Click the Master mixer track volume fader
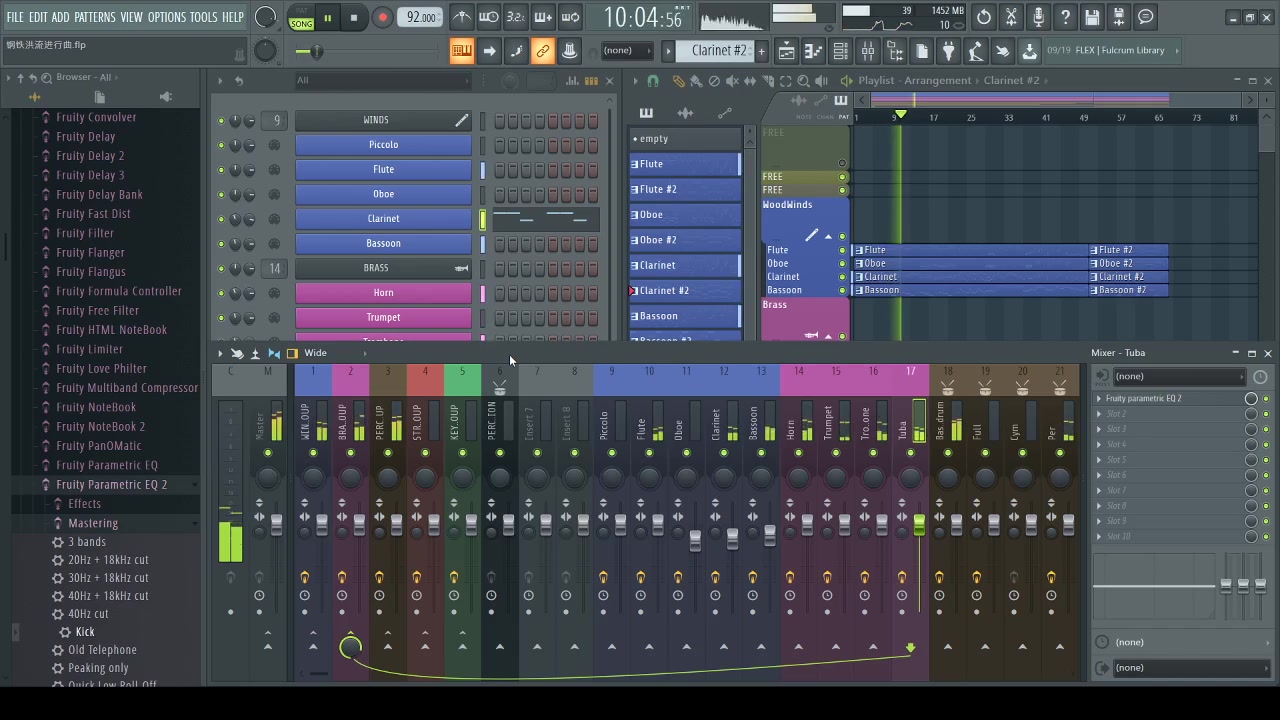 click(276, 524)
